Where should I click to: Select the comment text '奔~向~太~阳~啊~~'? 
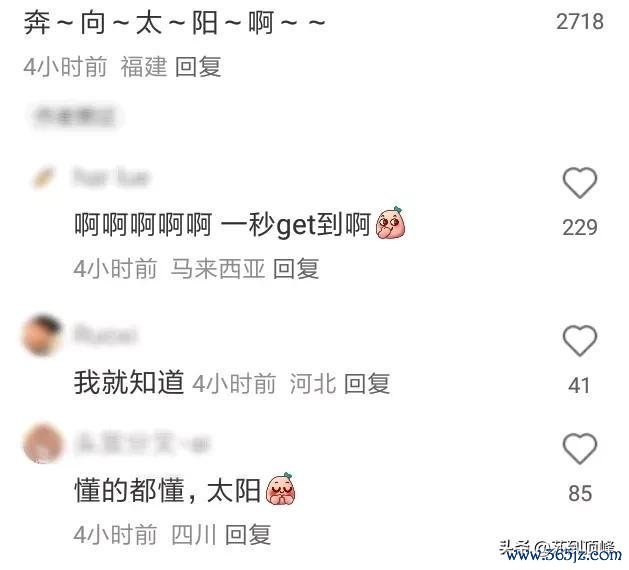pyautogui.click(x=174, y=22)
